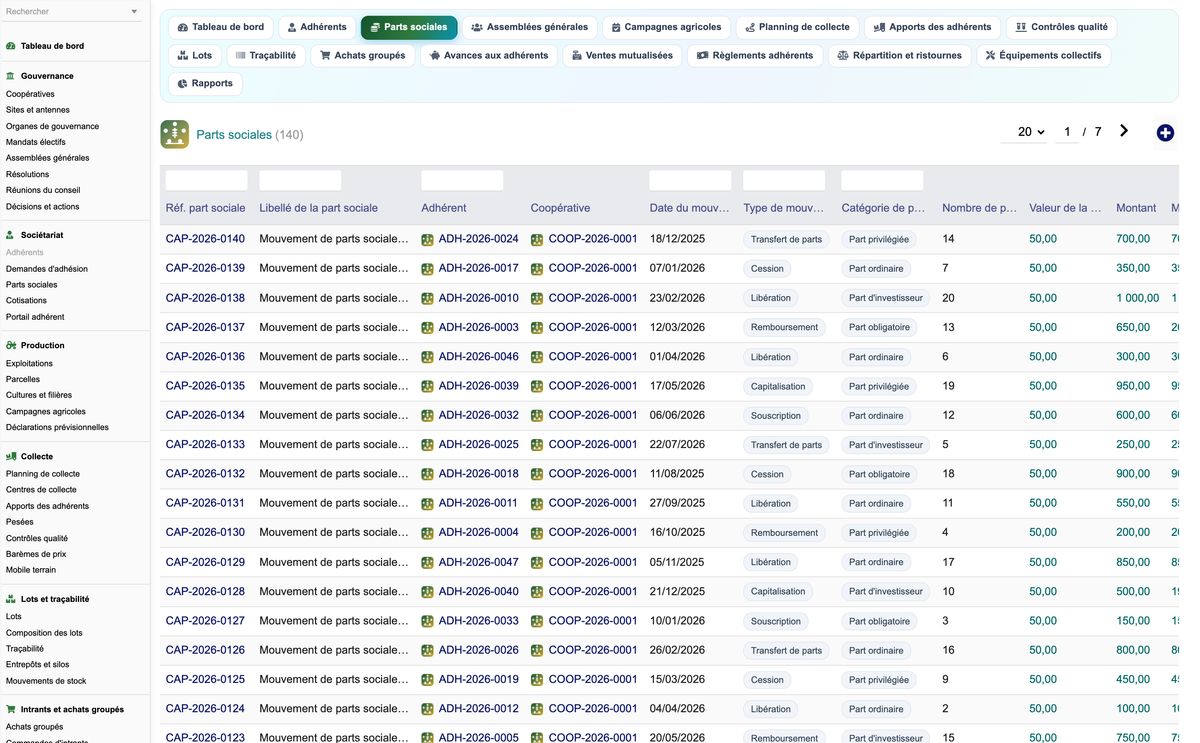Click cooperative icon in CAP-2026-0135 row
This screenshot has width=1200, height=743.
pyautogui.click(x=537, y=387)
